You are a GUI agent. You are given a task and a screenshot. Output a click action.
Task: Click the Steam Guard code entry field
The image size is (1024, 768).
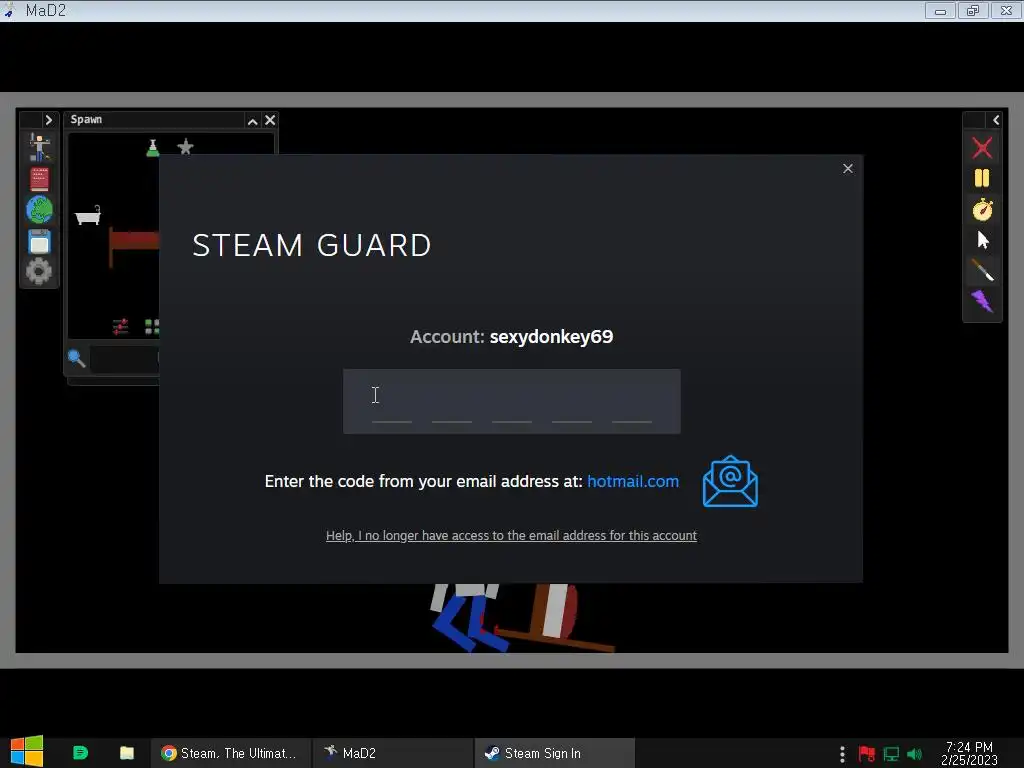pos(511,401)
